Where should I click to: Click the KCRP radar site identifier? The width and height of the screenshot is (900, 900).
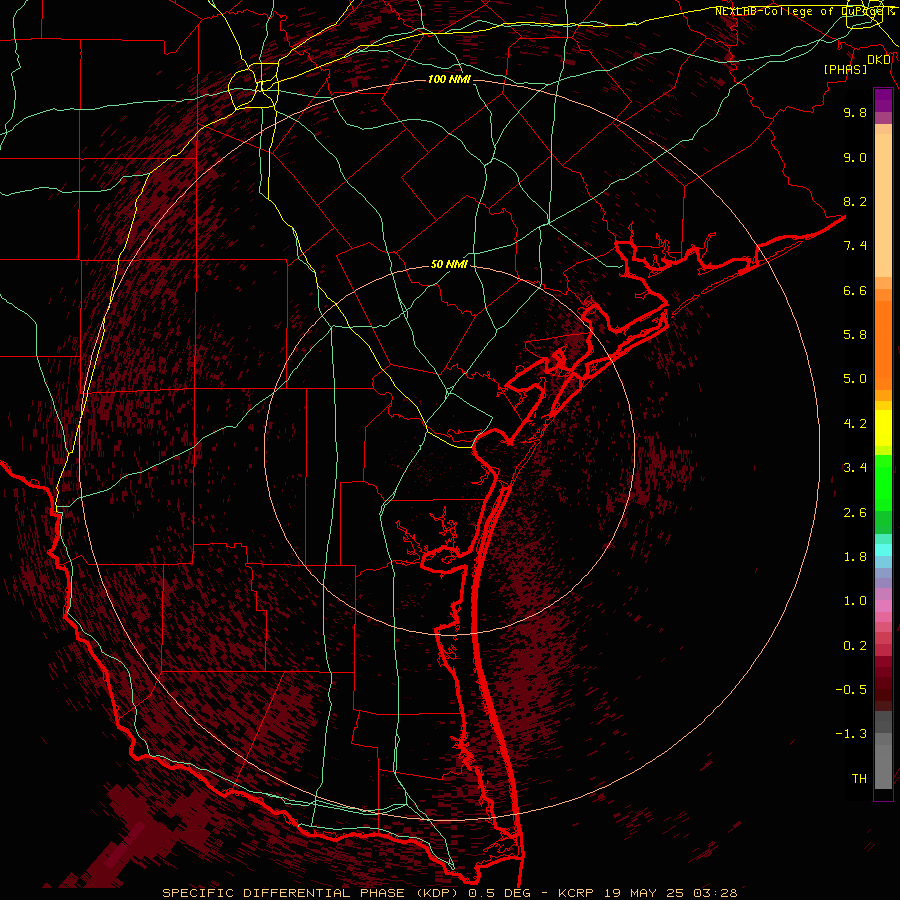[577, 893]
